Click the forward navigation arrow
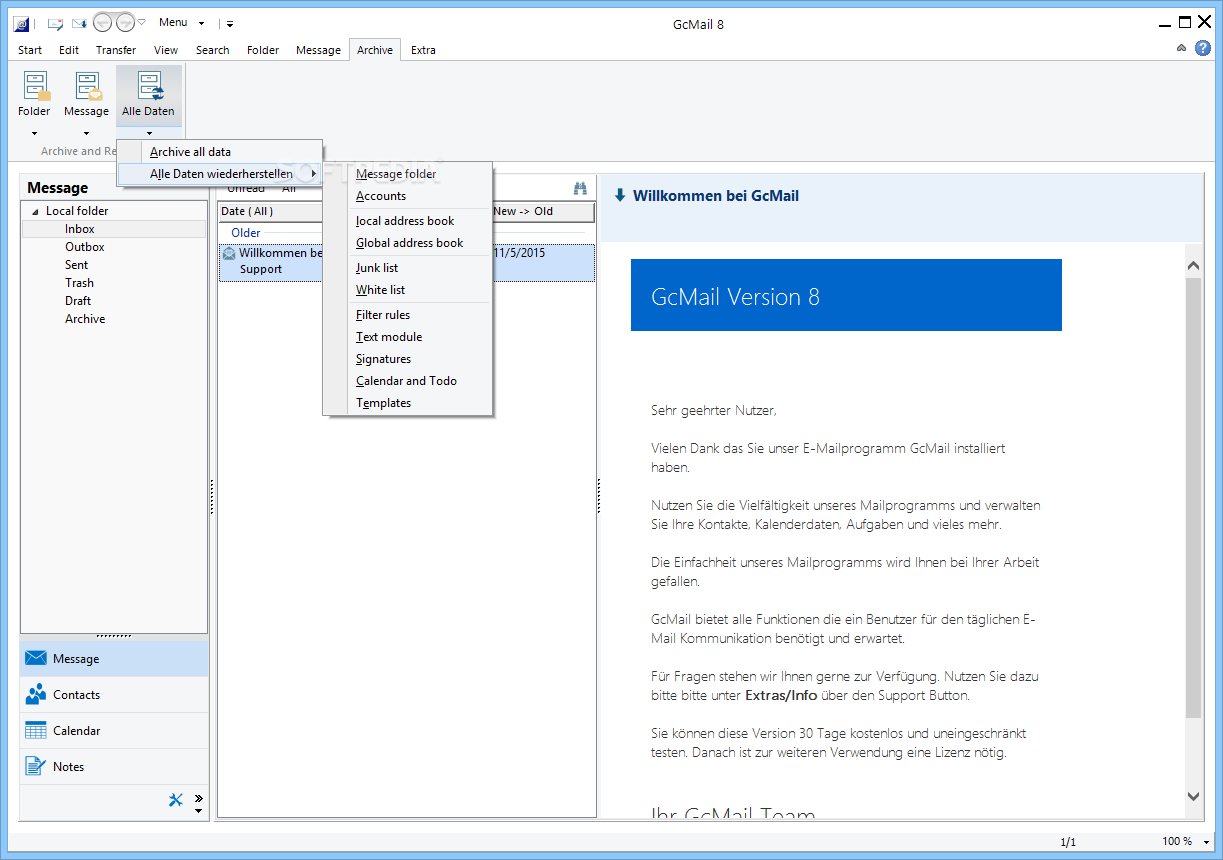1223x860 pixels. [125, 22]
